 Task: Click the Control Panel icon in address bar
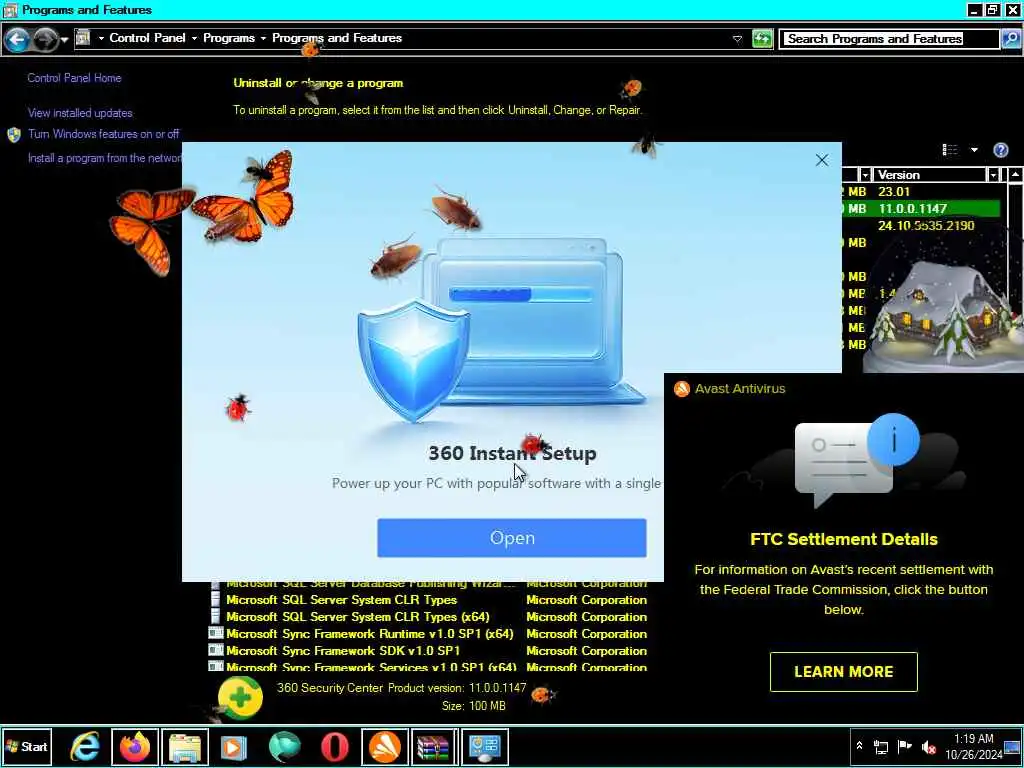click(82, 38)
